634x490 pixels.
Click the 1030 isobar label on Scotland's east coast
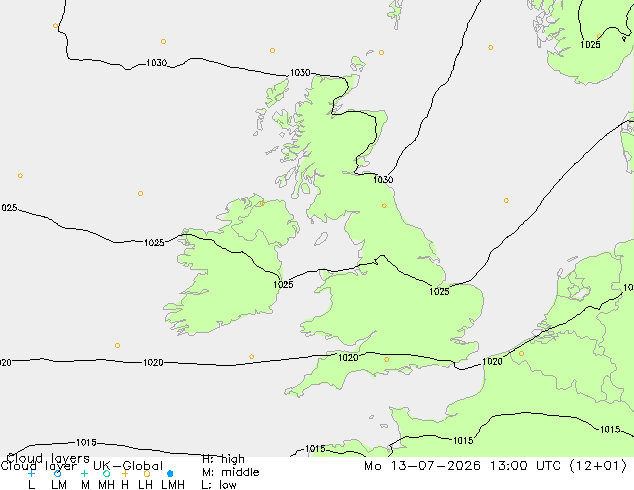(383, 180)
